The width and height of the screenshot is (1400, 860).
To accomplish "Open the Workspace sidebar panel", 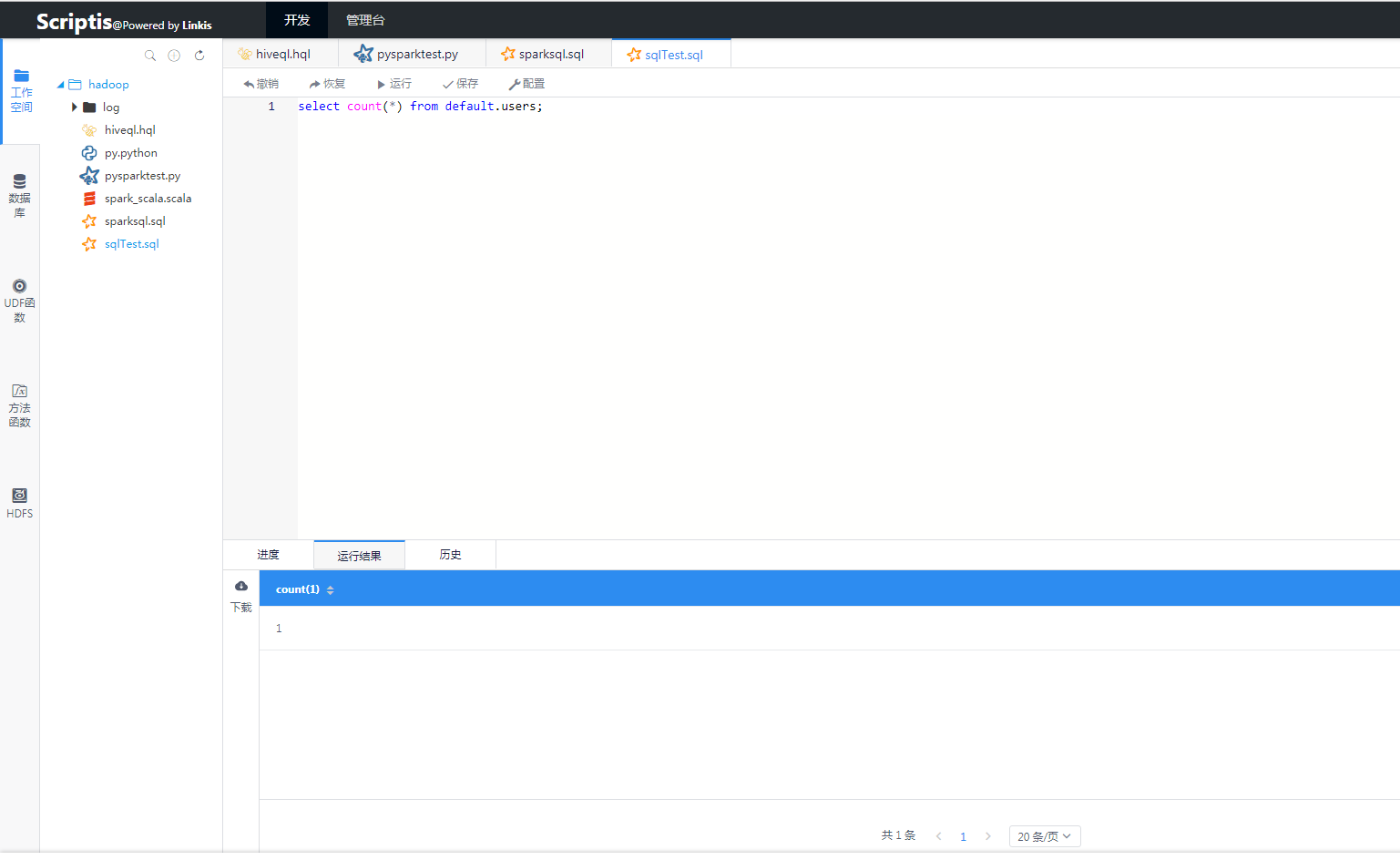I will pyautogui.click(x=21, y=90).
